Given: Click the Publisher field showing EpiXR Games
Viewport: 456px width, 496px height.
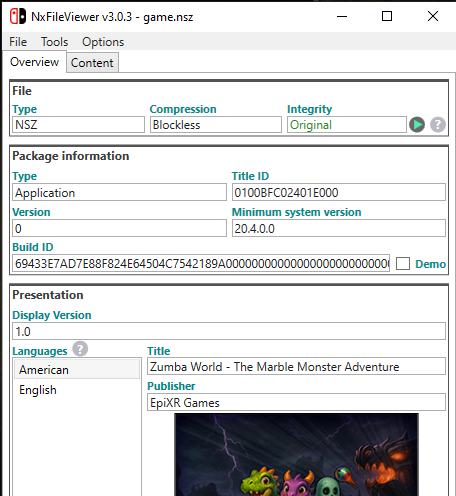Looking at the screenshot, I should 296,402.
